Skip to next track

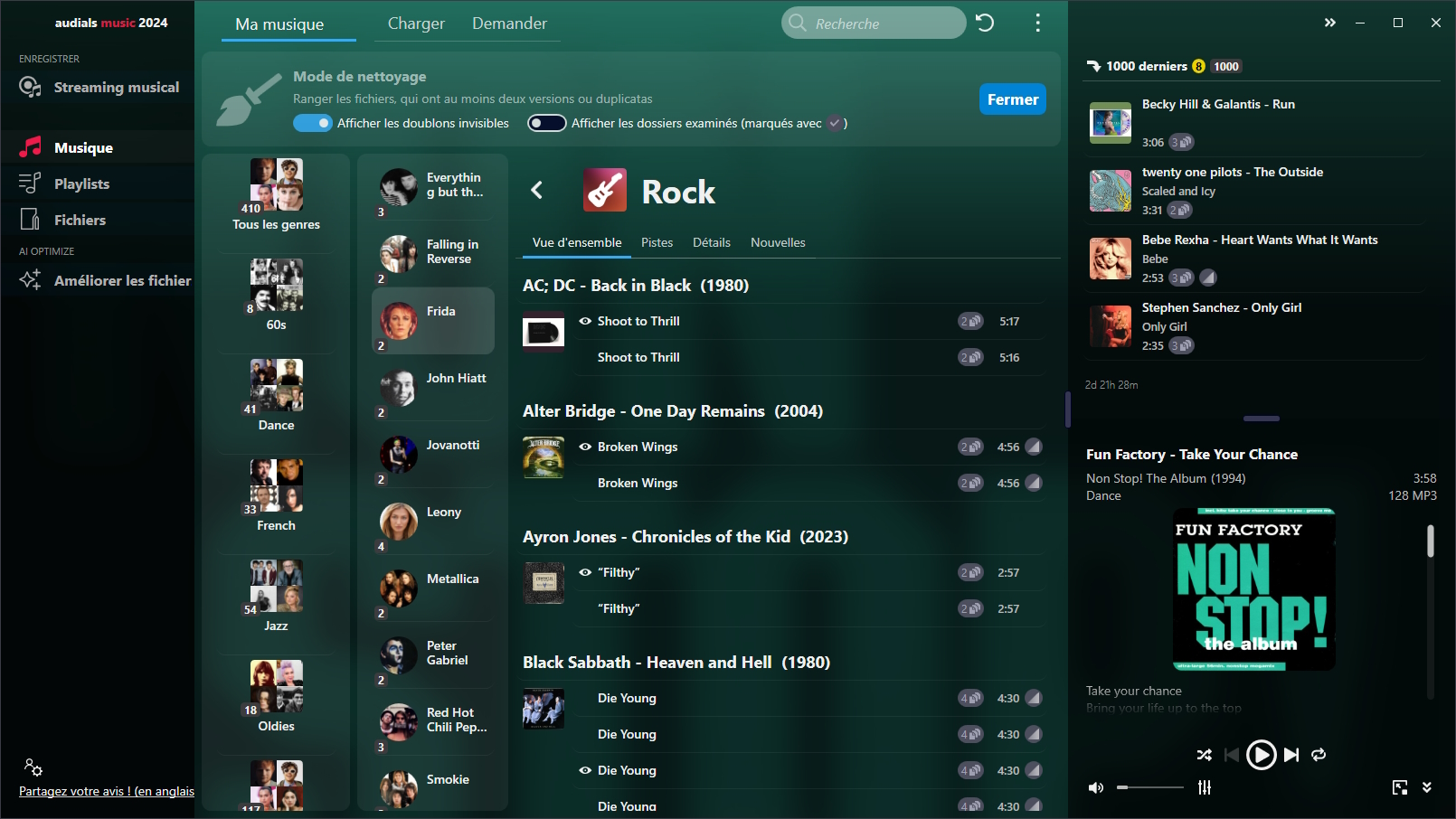point(1291,754)
